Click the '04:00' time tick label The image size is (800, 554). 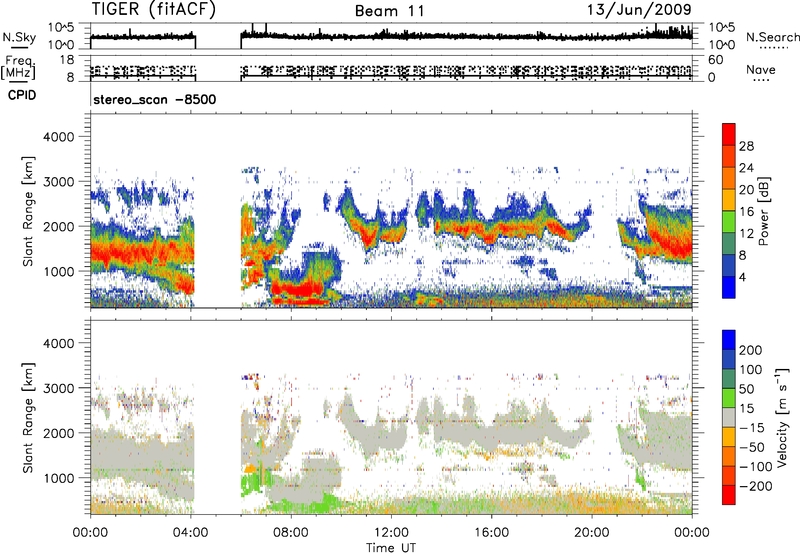coord(190,533)
